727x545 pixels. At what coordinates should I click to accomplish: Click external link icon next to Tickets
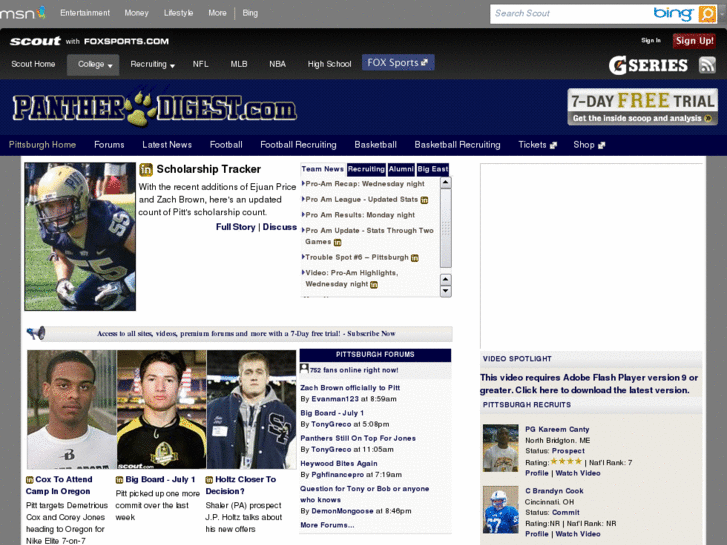click(553, 145)
